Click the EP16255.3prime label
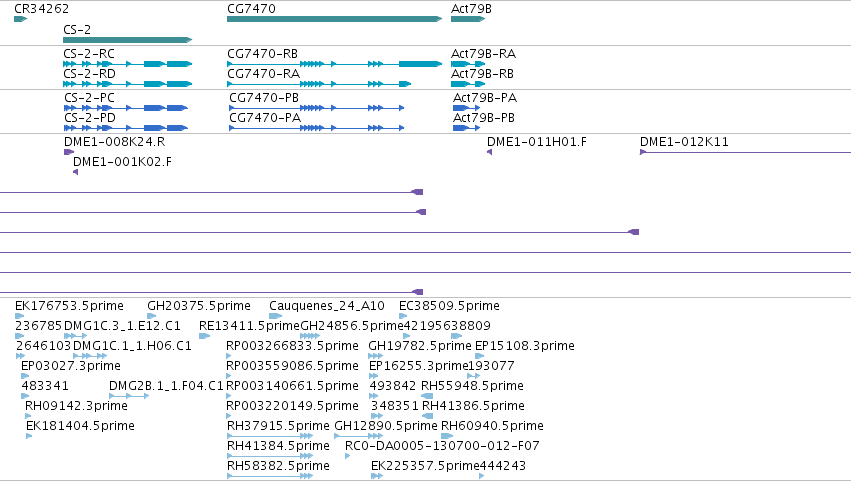Viewport: 851px width, 481px height. click(418, 366)
